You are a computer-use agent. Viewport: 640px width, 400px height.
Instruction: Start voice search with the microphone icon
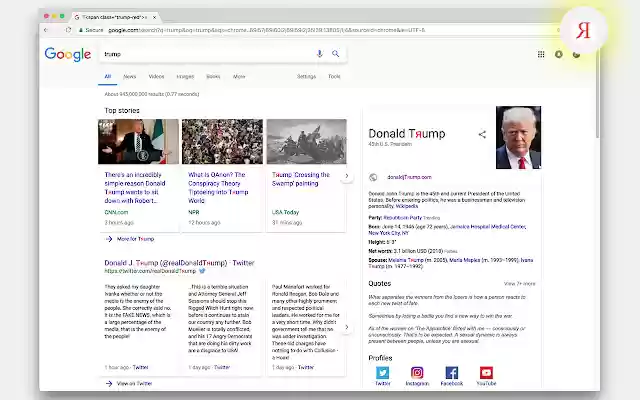[320, 53]
